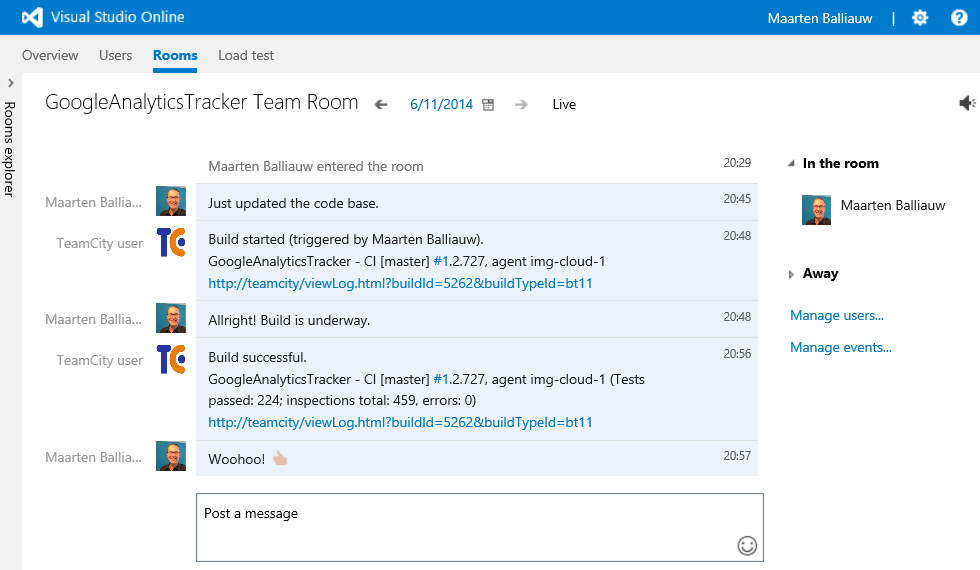The width and height of the screenshot is (980, 570).
Task: Open teamcity viewLog link under Build started
Action: (x=400, y=283)
